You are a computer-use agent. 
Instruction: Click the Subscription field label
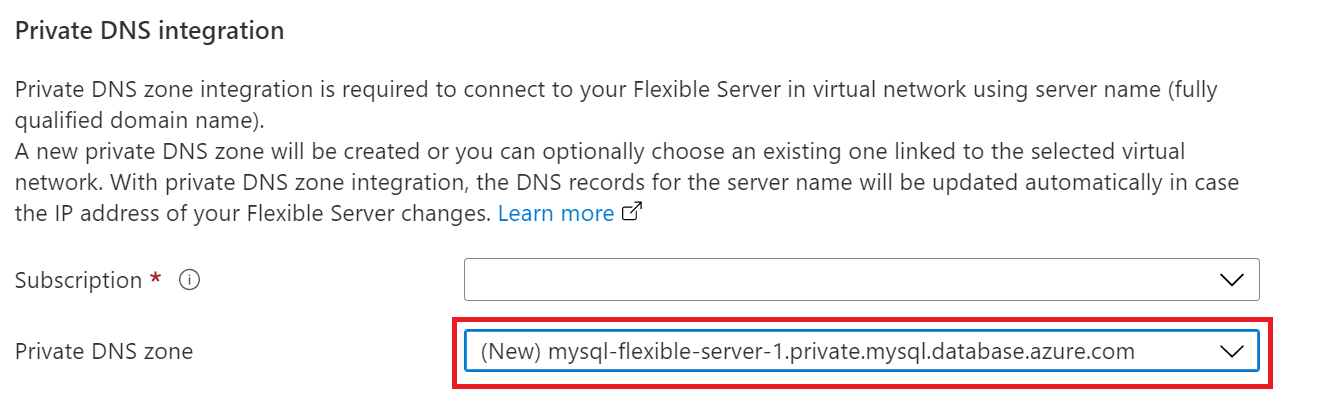pos(79,281)
